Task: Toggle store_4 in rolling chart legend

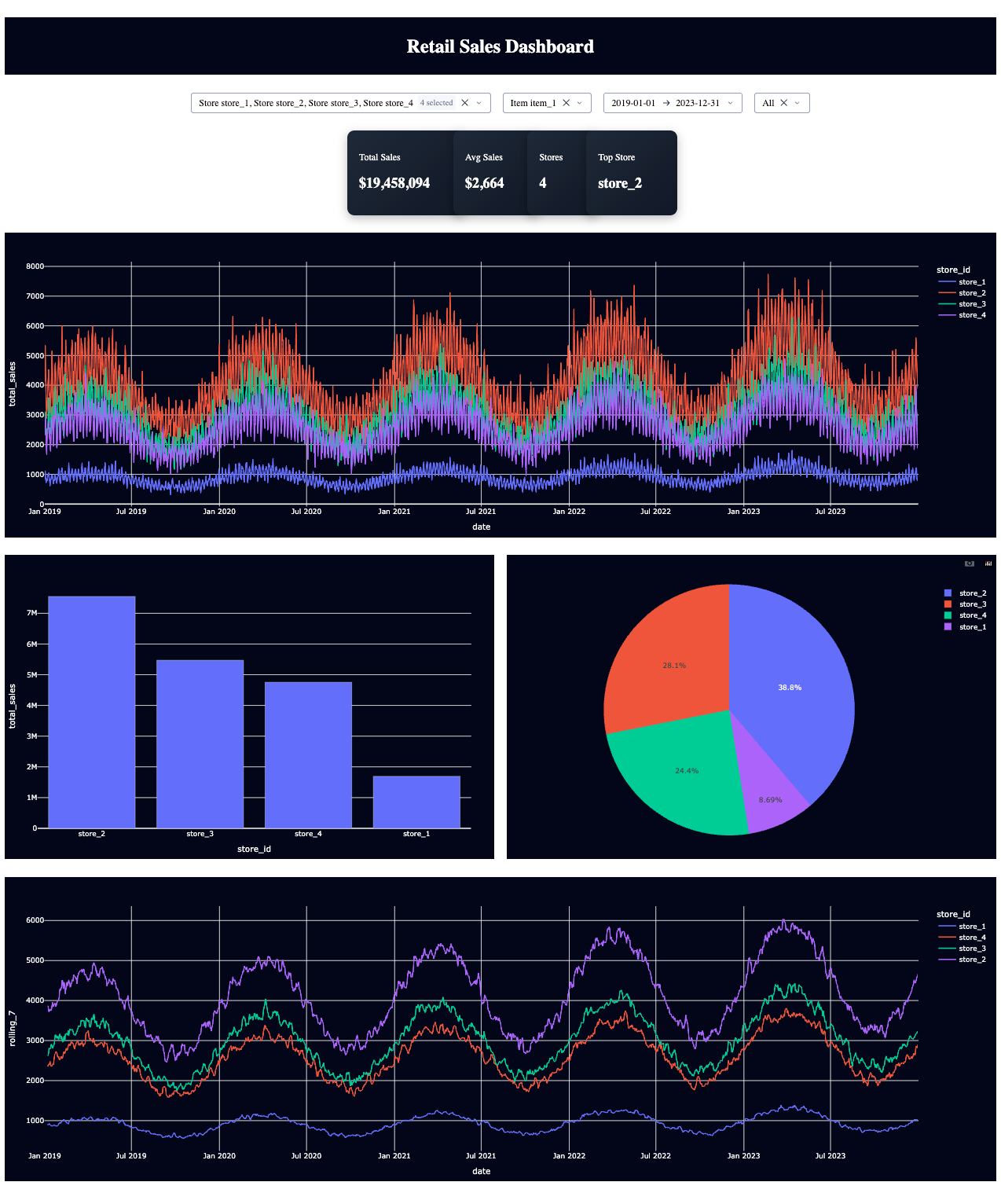Action: [x=962, y=938]
